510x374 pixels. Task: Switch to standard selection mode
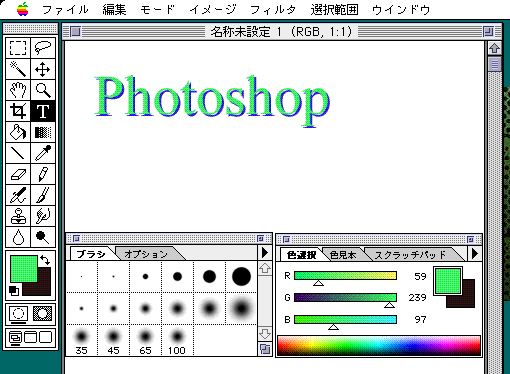[18, 314]
